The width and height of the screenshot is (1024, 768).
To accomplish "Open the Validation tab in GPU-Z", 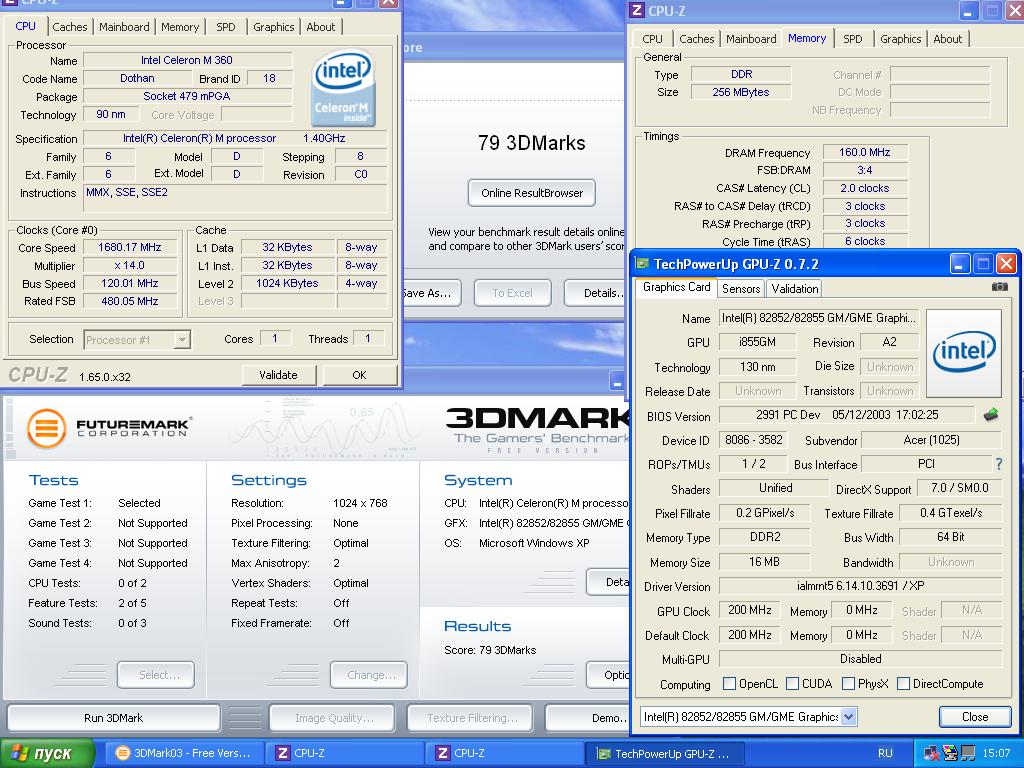I will pos(794,288).
